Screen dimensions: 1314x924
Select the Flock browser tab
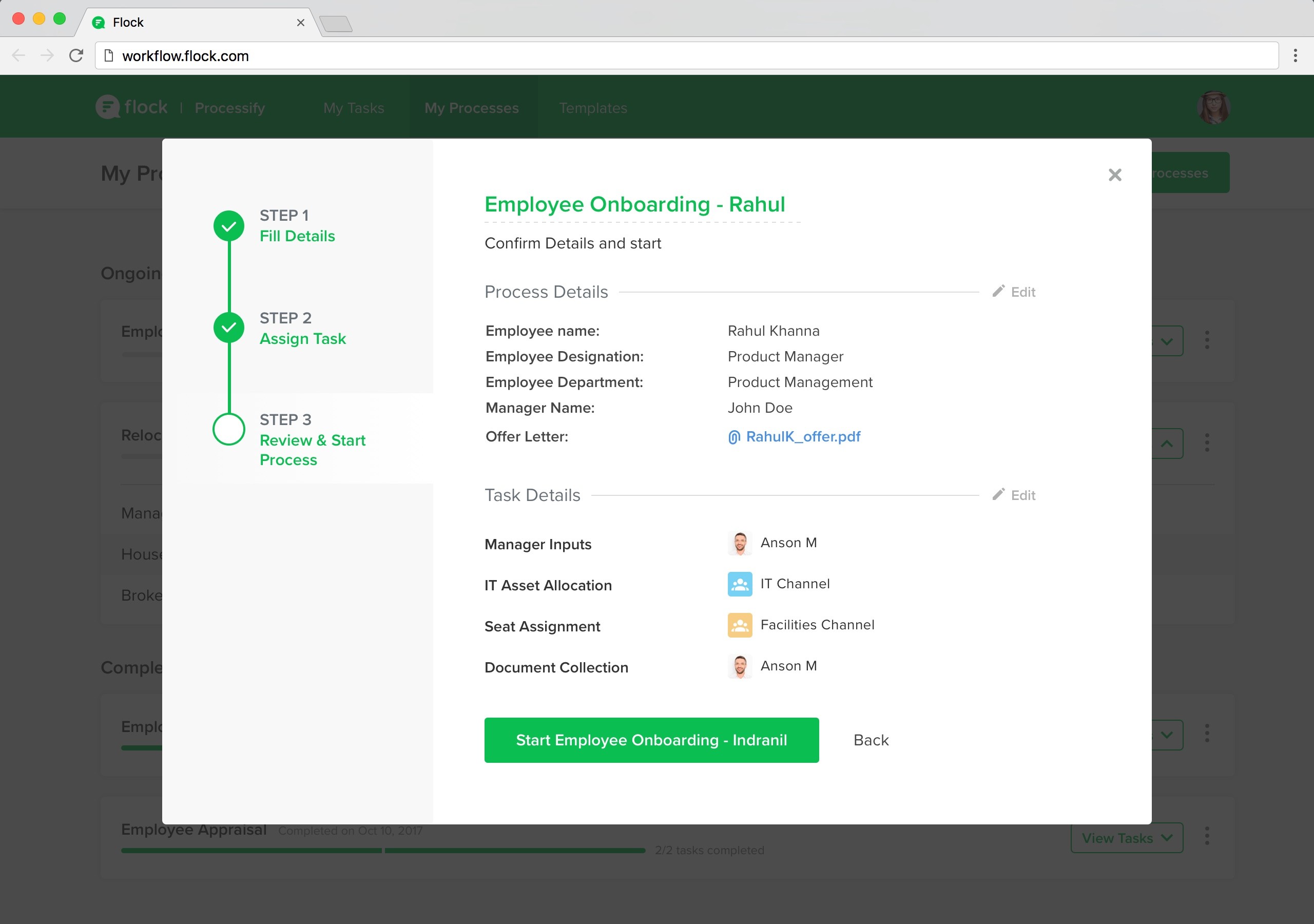198,22
